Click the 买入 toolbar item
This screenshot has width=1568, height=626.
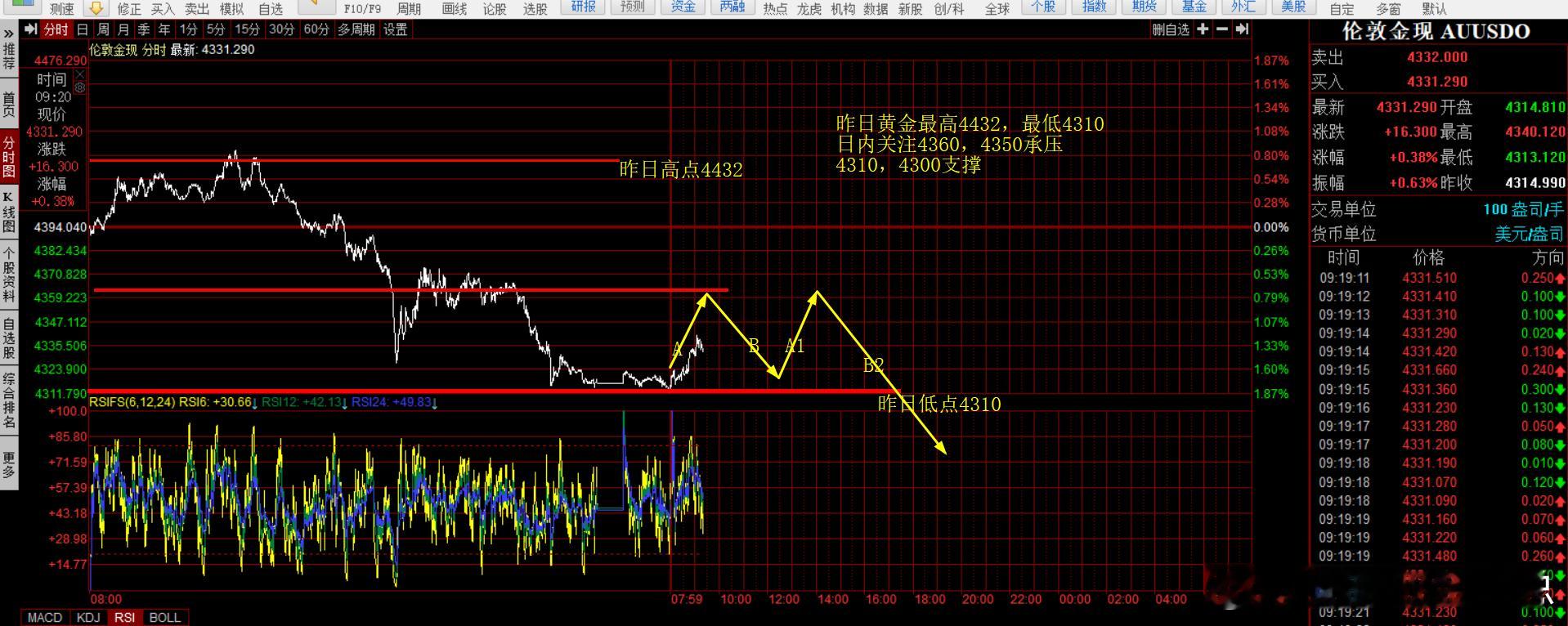(163, 9)
